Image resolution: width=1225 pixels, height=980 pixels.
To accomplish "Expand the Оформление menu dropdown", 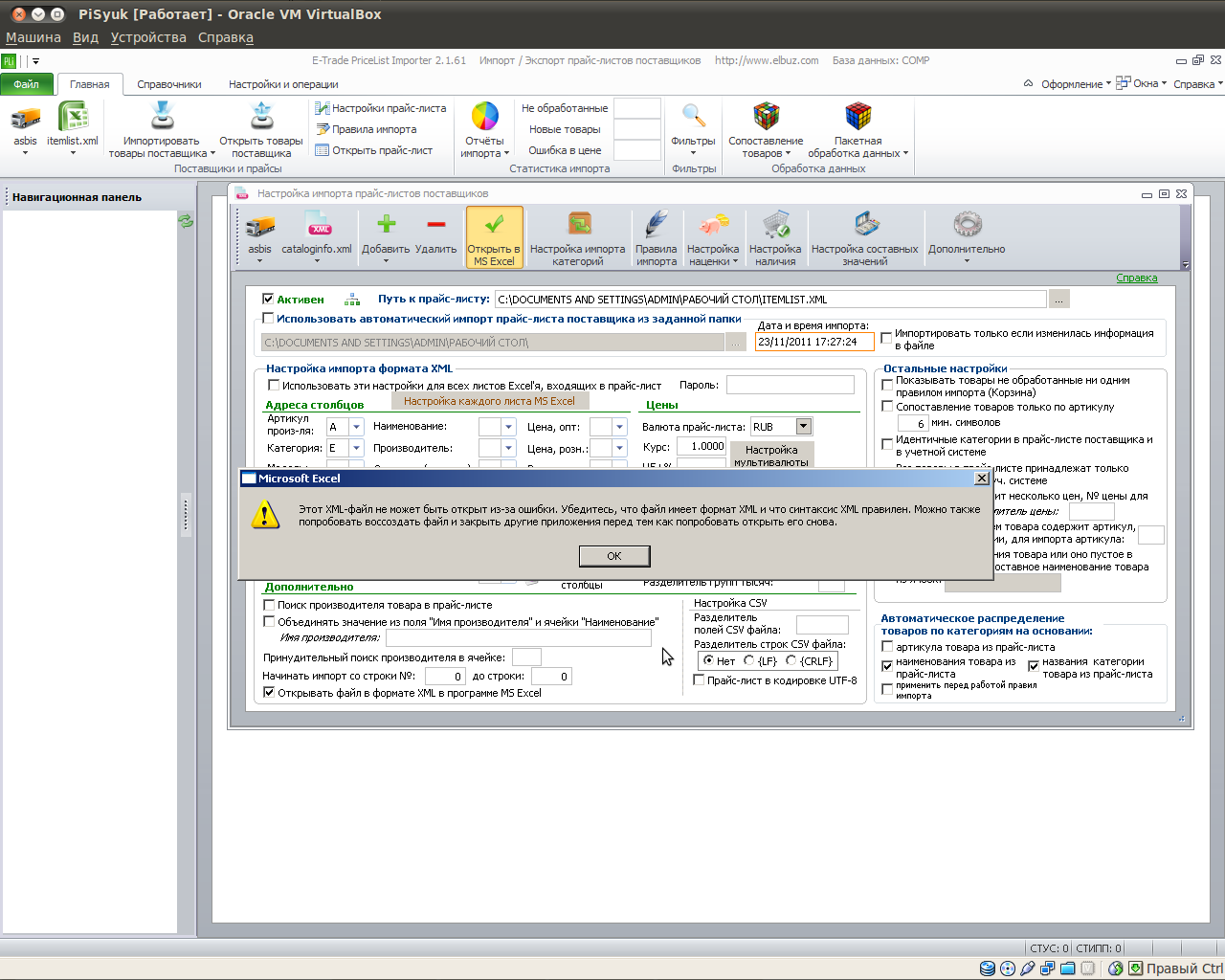I will pos(1077,84).
